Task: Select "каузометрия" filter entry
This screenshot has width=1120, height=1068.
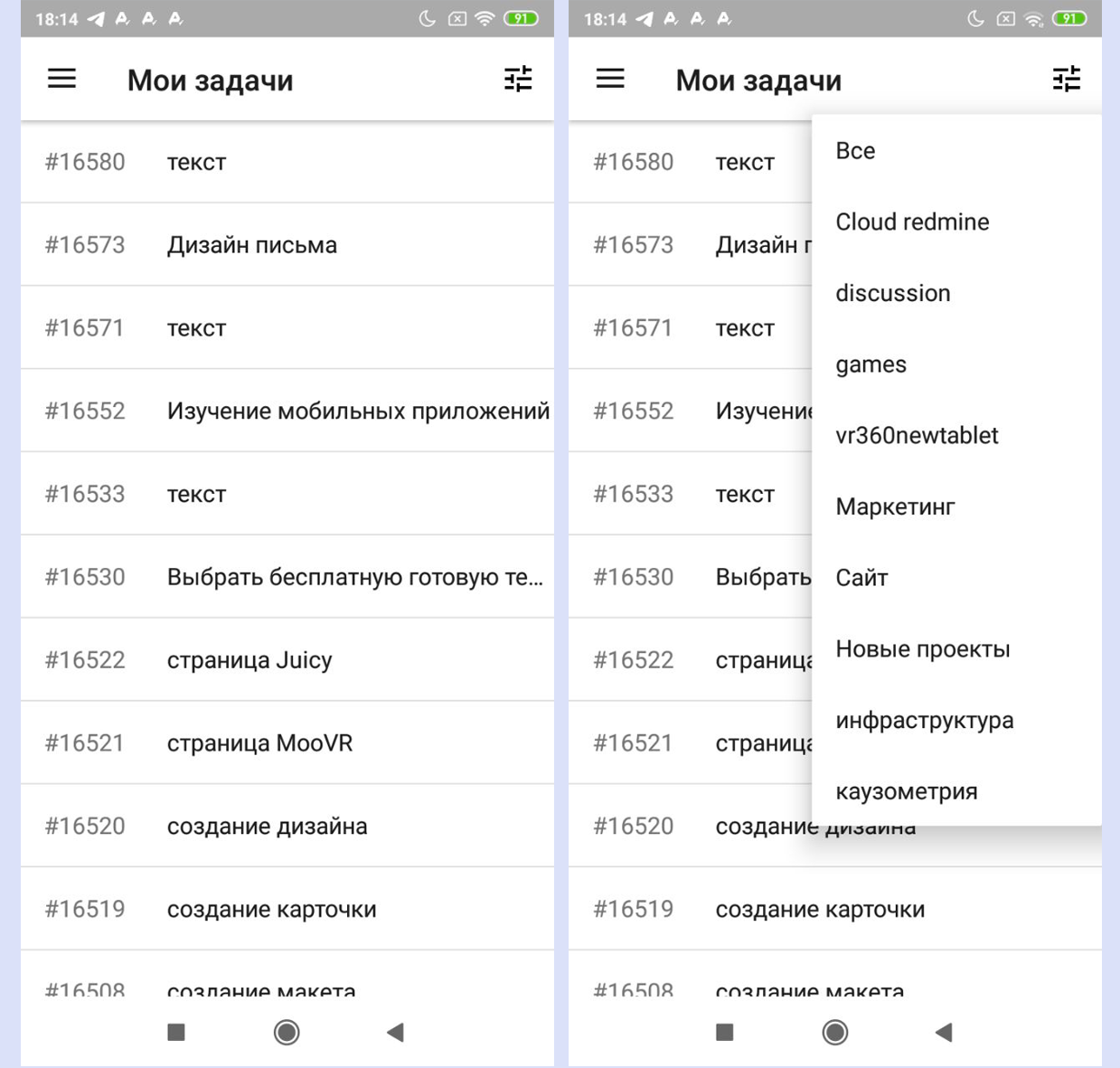Action: click(906, 792)
